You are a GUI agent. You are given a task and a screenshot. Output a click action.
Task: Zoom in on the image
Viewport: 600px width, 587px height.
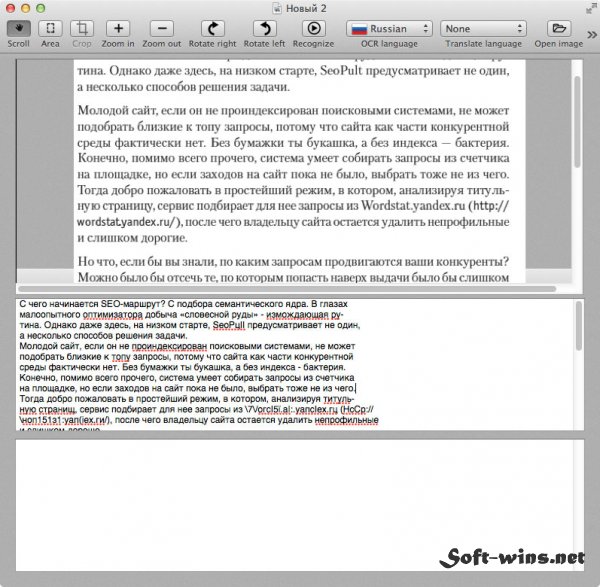(x=118, y=29)
